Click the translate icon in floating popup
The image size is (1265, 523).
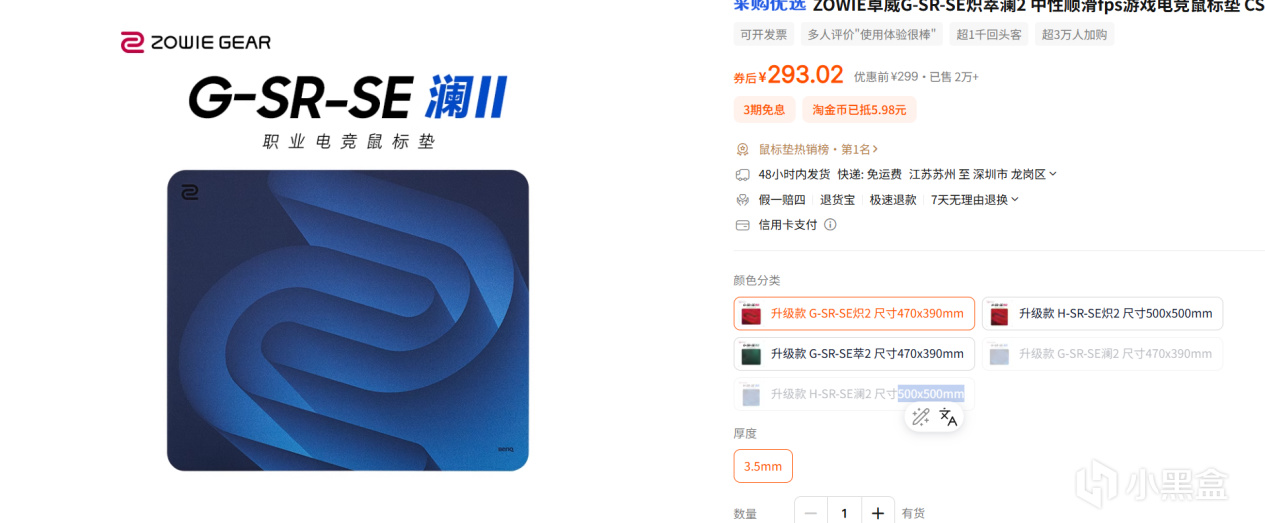coord(948,417)
